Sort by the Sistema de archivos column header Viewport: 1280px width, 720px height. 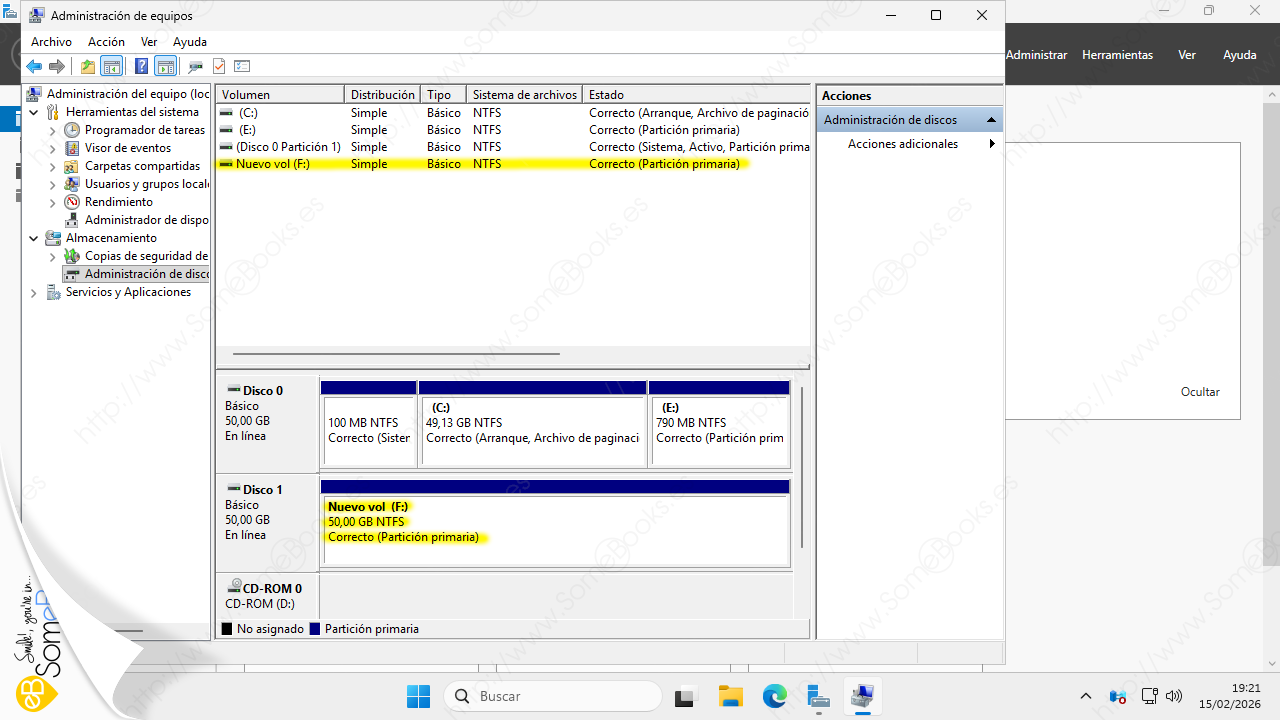(524, 95)
